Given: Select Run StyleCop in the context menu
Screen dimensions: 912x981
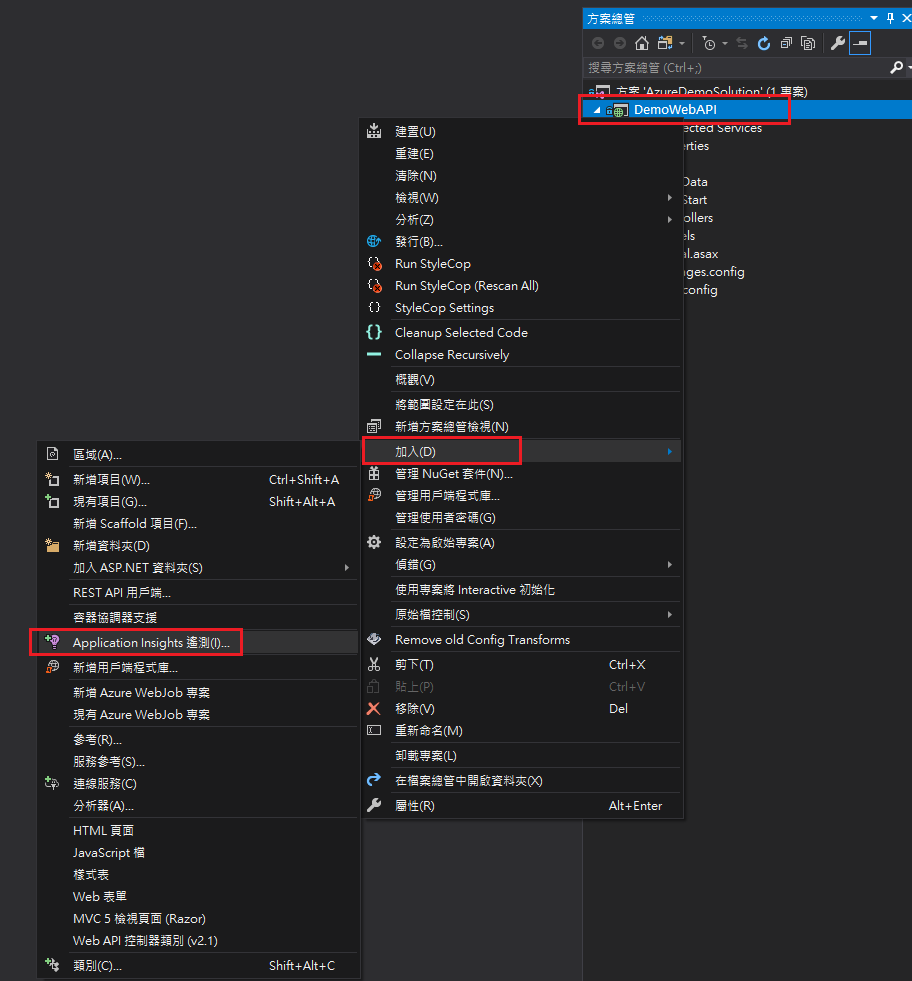Looking at the screenshot, I should coord(432,264).
